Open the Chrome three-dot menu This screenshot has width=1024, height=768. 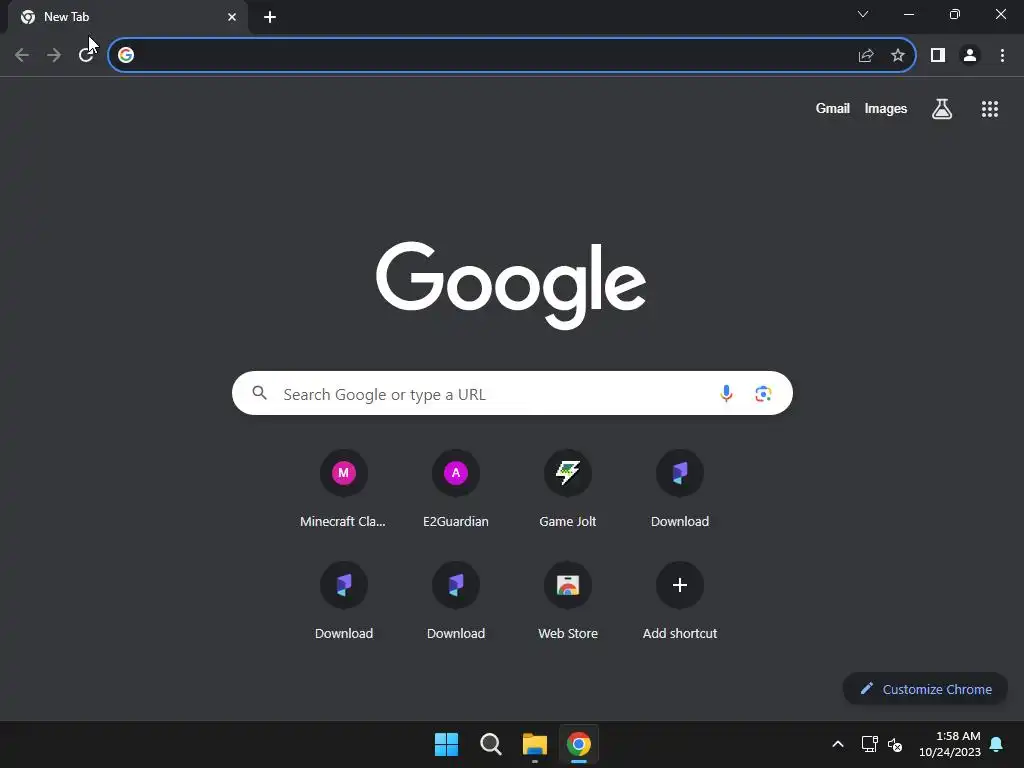(1002, 56)
